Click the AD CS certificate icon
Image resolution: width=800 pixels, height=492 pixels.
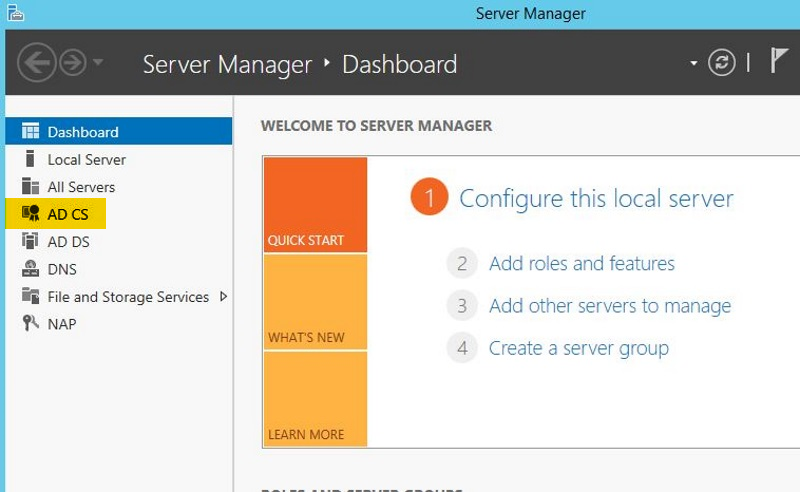point(30,214)
